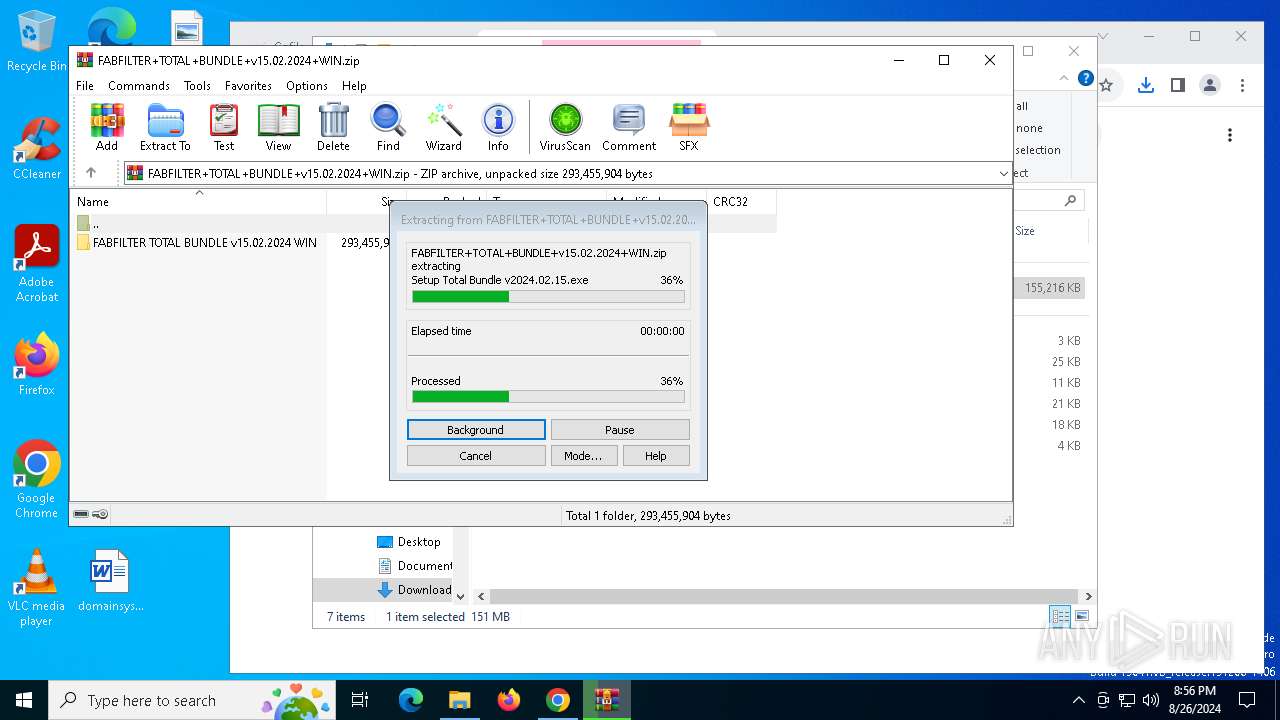Click the Background button in extraction dialog
1280x720 pixels.
tap(476, 430)
